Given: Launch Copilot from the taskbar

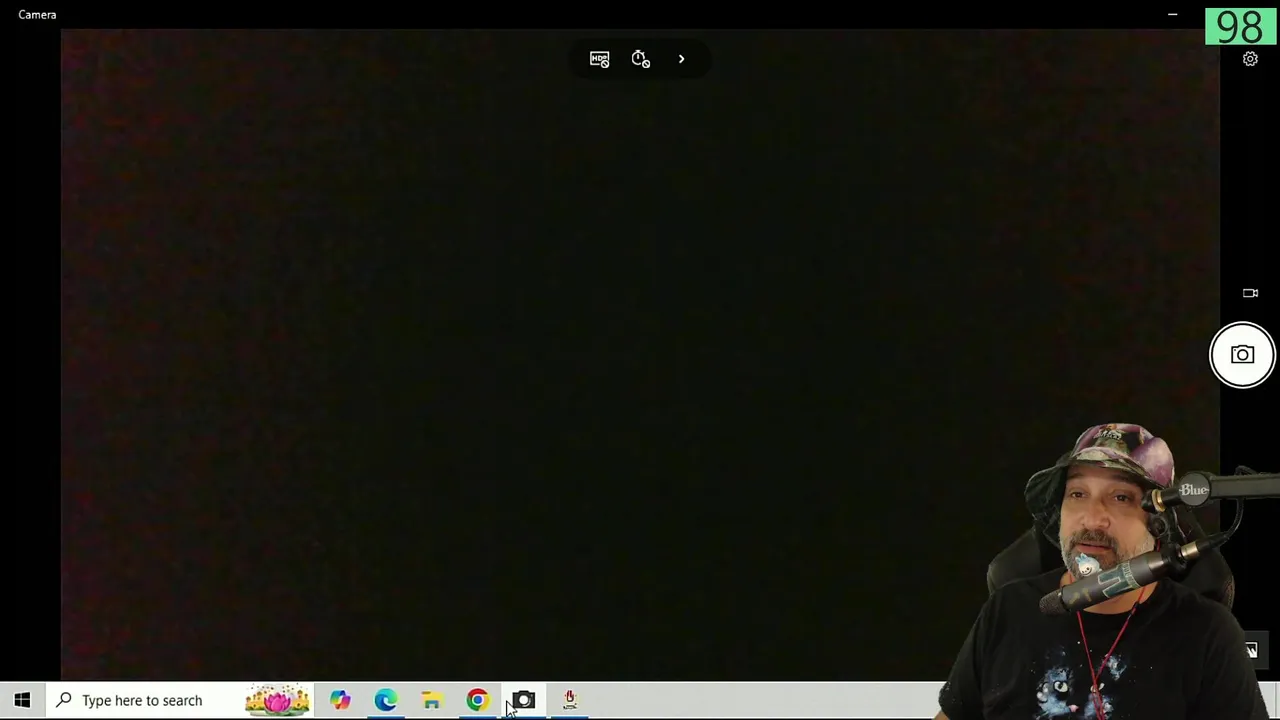Looking at the screenshot, I should pos(340,700).
